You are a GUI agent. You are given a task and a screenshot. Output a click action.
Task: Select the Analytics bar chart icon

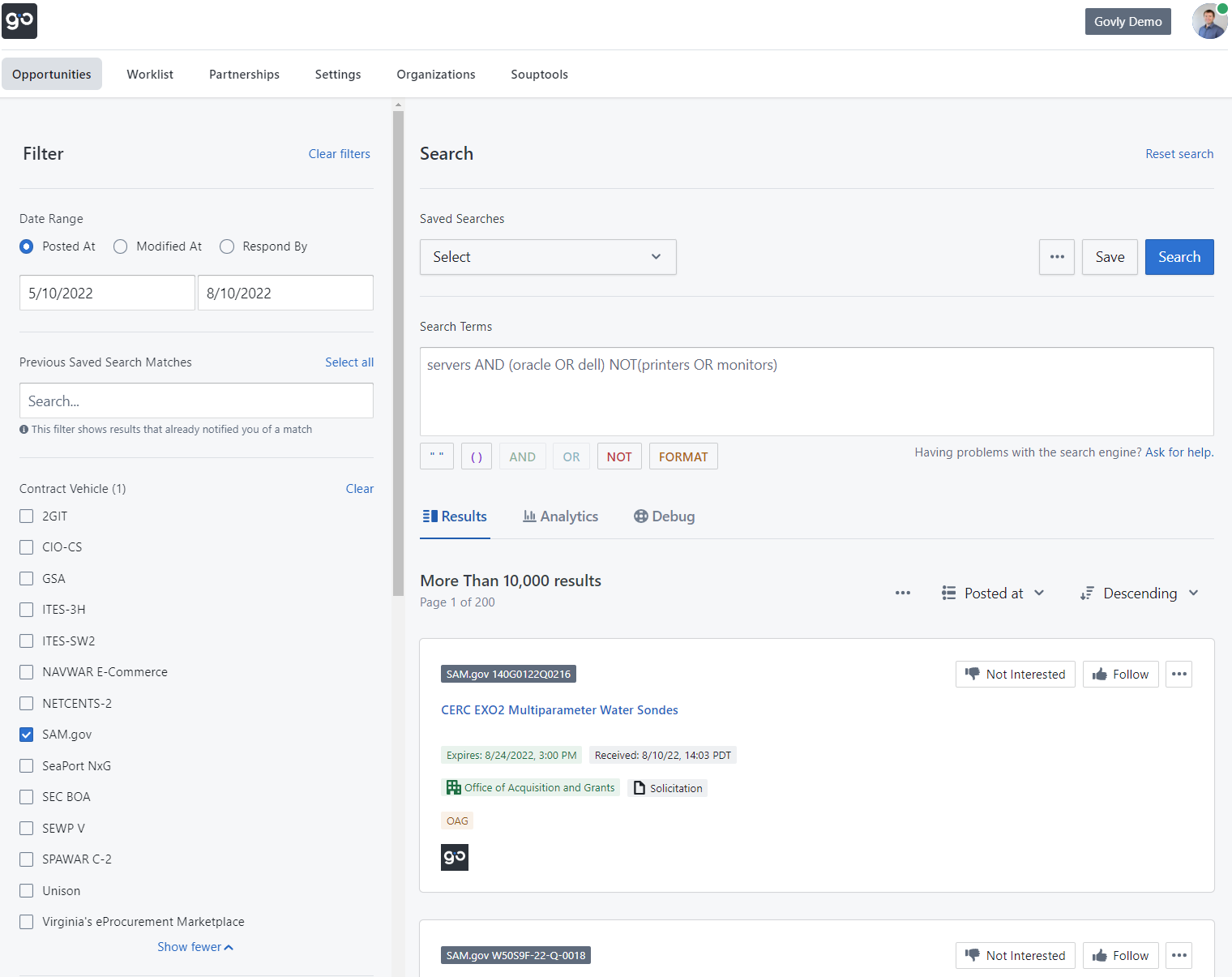(529, 516)
